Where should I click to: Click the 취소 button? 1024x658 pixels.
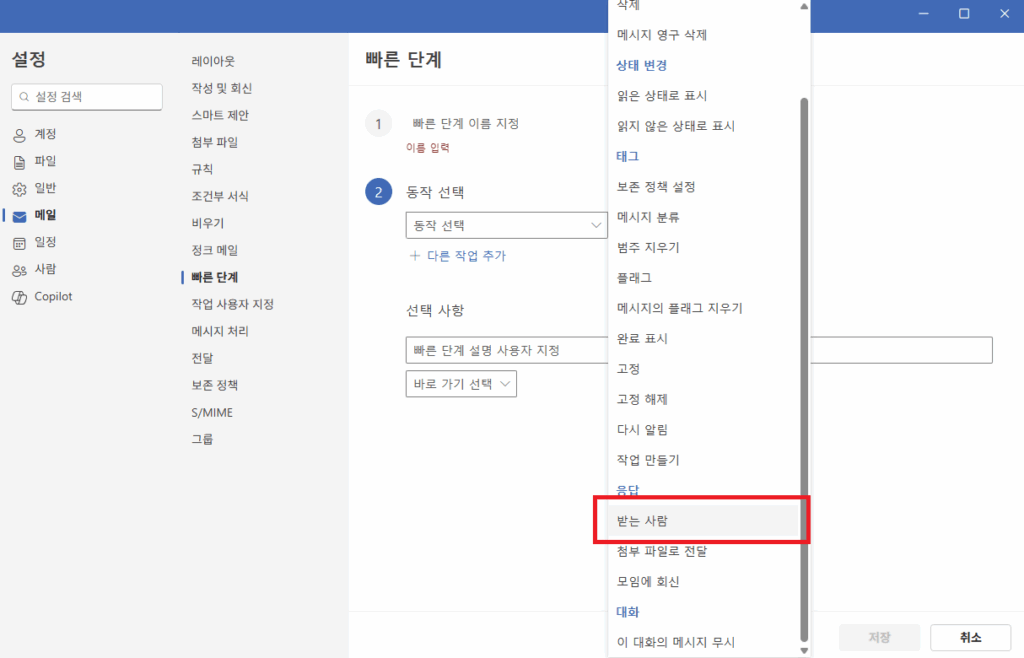pyautogui.click(x=969, y=637)
